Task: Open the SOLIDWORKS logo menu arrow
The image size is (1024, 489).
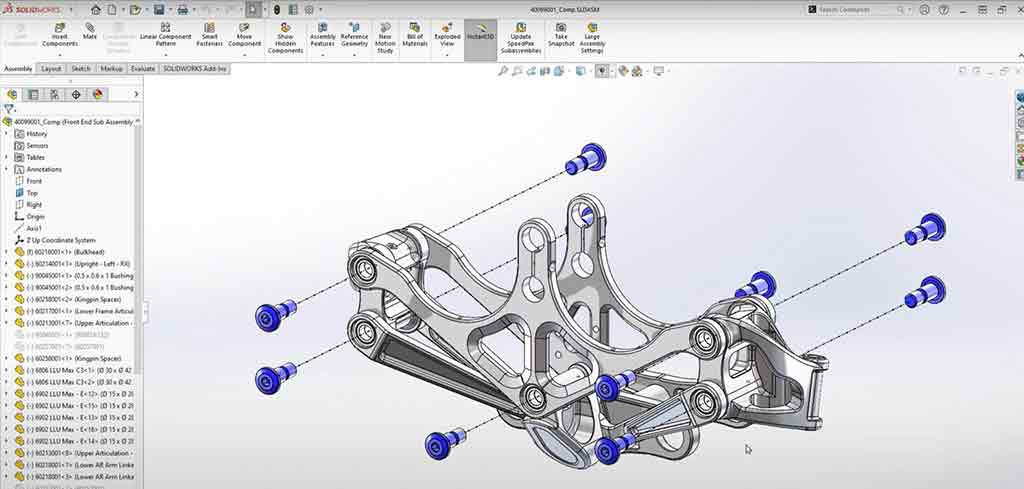Action: click(71, 10)
